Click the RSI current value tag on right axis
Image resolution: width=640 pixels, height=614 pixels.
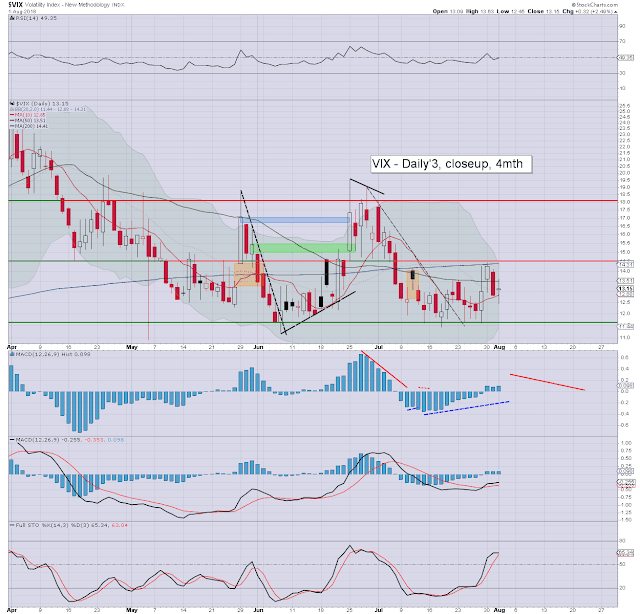pos(626,58)
